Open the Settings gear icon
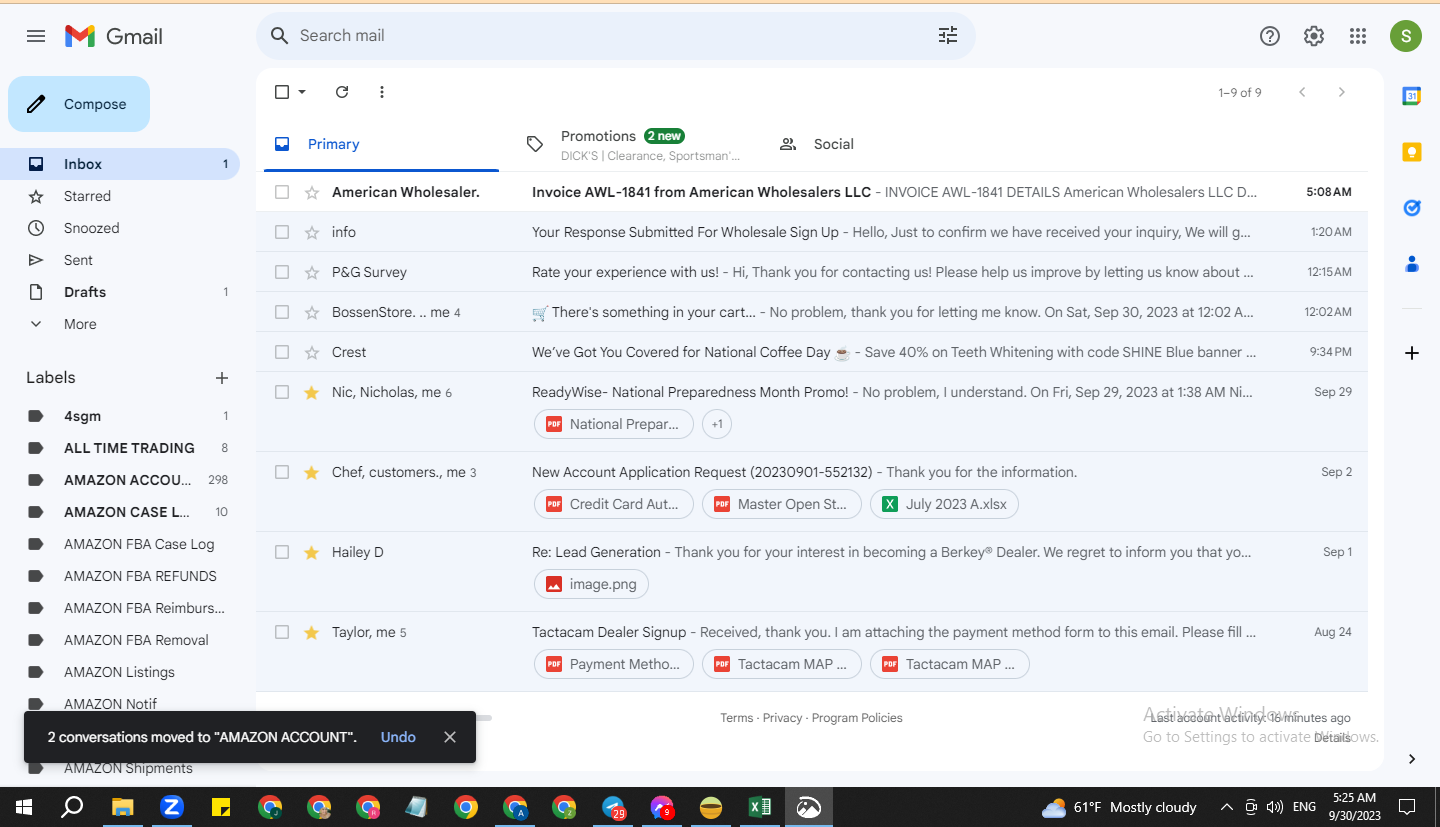Screen dimensions: 1440x827 point(1314,36)
